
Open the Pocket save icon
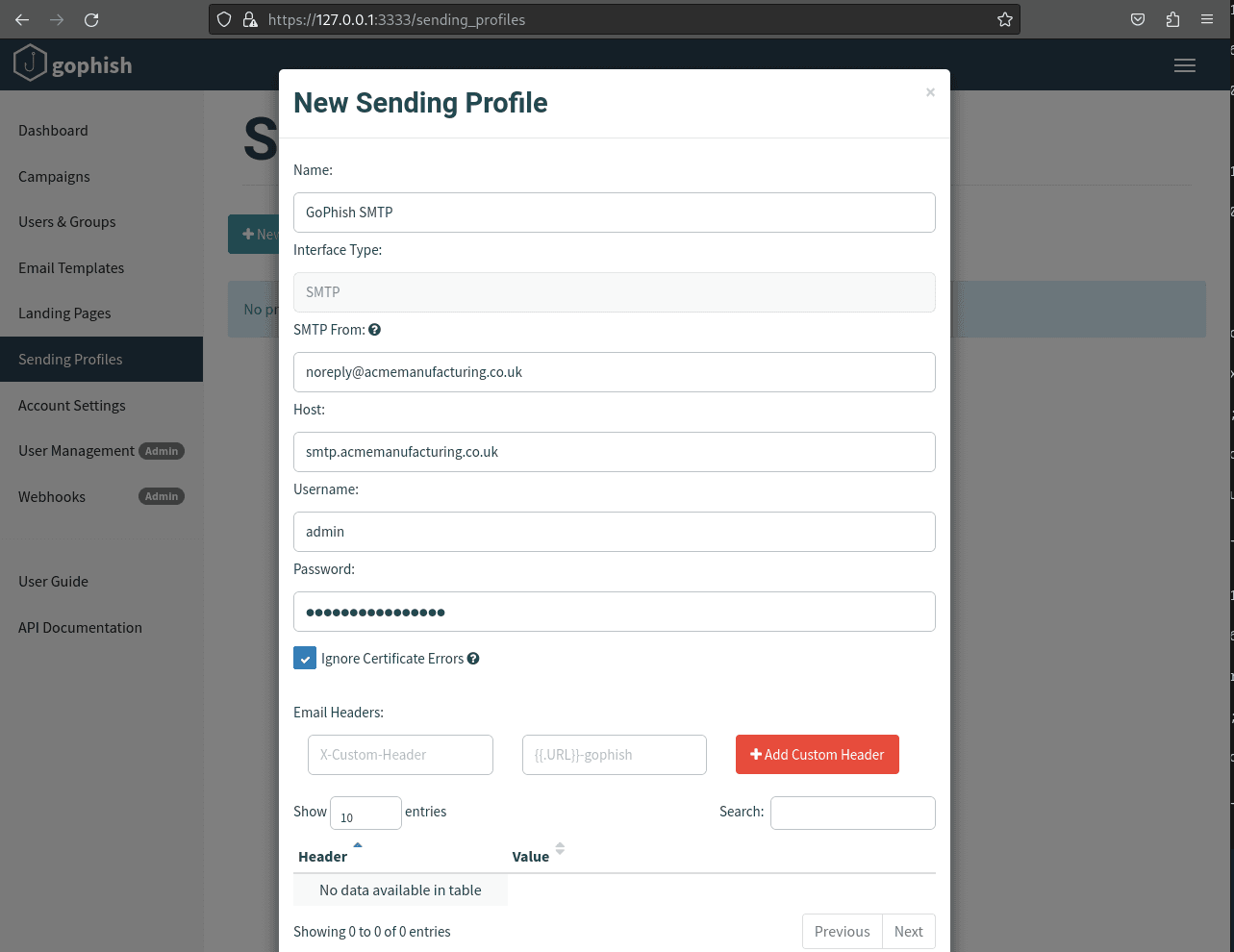1138,19
